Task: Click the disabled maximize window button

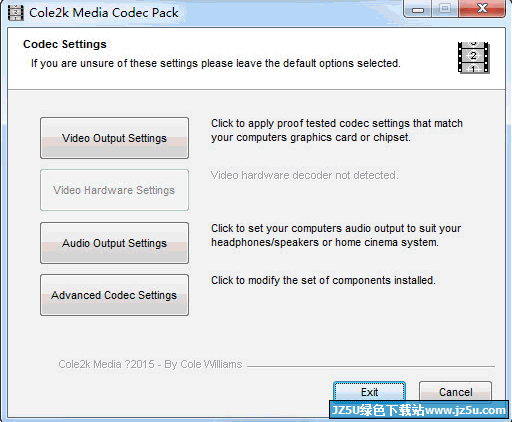Action: 445,9
